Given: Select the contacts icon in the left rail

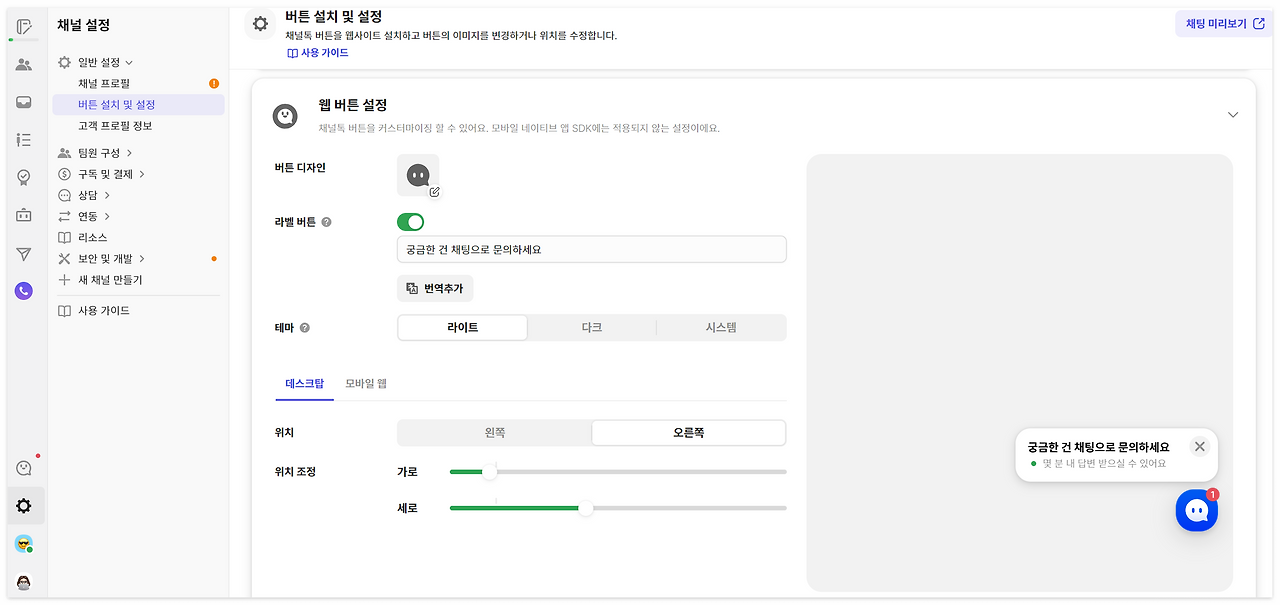Looking at the screenshot, I should coord(23,64).
